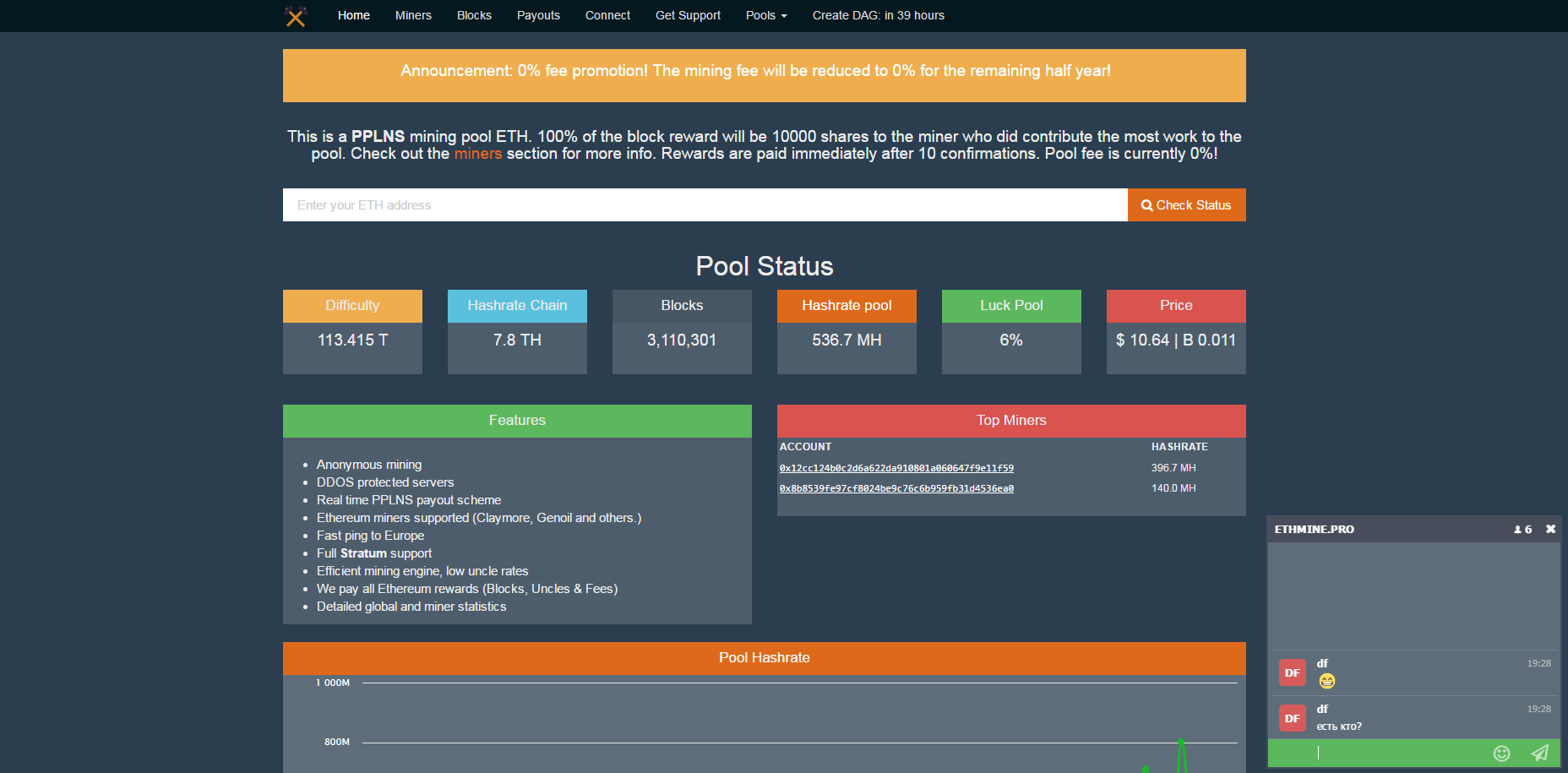The image size is (1568, 773).
Task: Open miner account 0x12cc124b0c2d6a622da910801a060647f9e11f59
Action: [896, 468]
